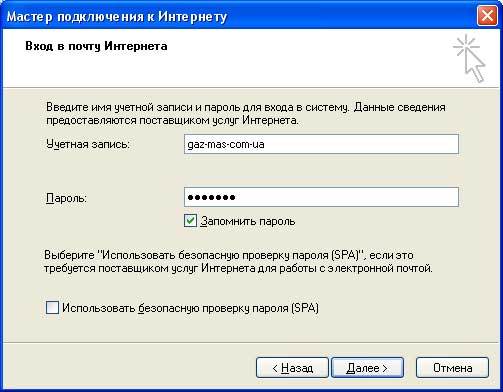Go back with the Назад button
This screenshot has width=503, height=392.
[292, 368]
